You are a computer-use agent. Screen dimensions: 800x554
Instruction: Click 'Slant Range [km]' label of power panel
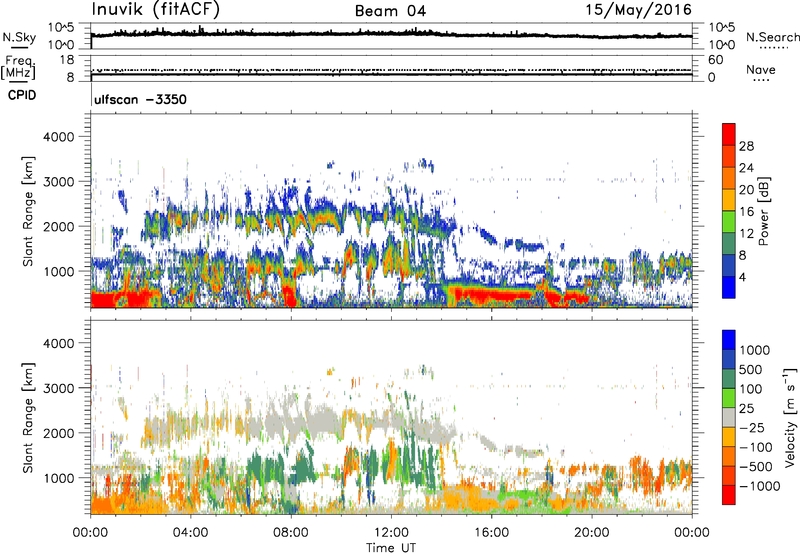28,211
